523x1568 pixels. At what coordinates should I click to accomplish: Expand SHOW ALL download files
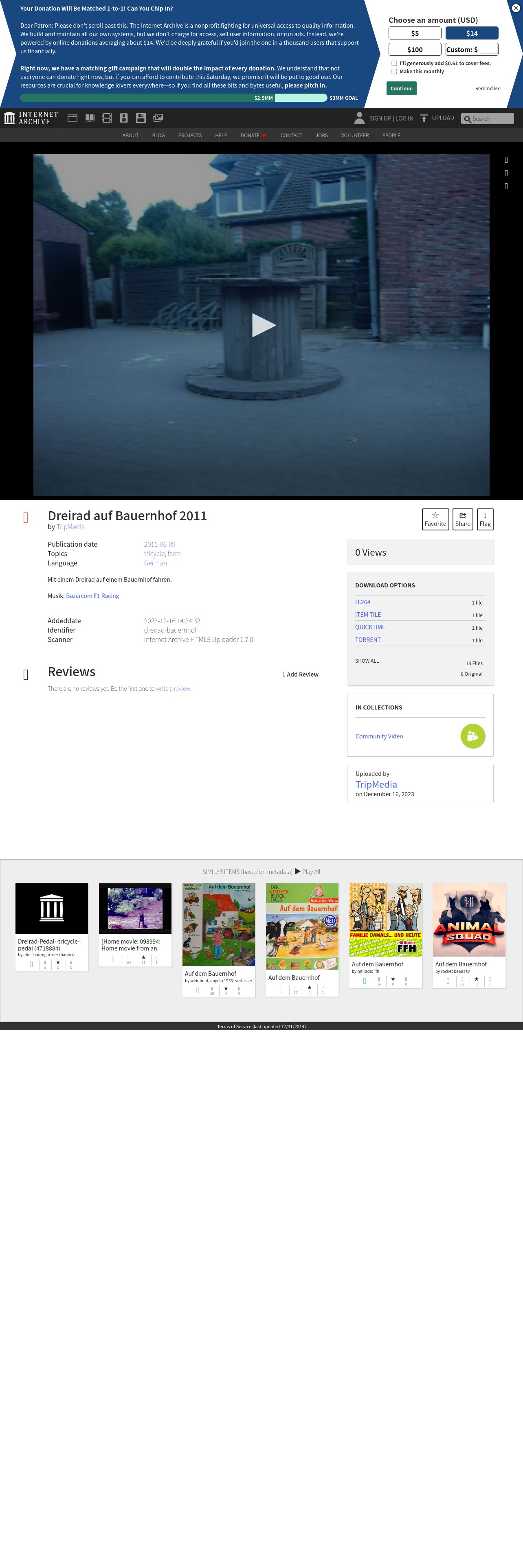click(x=367, y=661)
